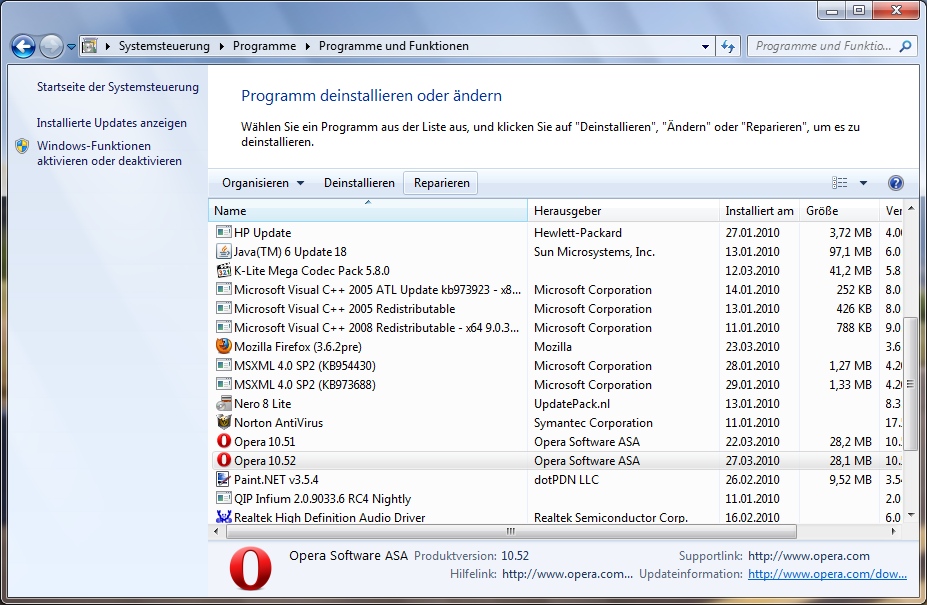Click the large Opera logo in details pane
The width and height of the screenshot is (927, 605).
coord(251,568)
